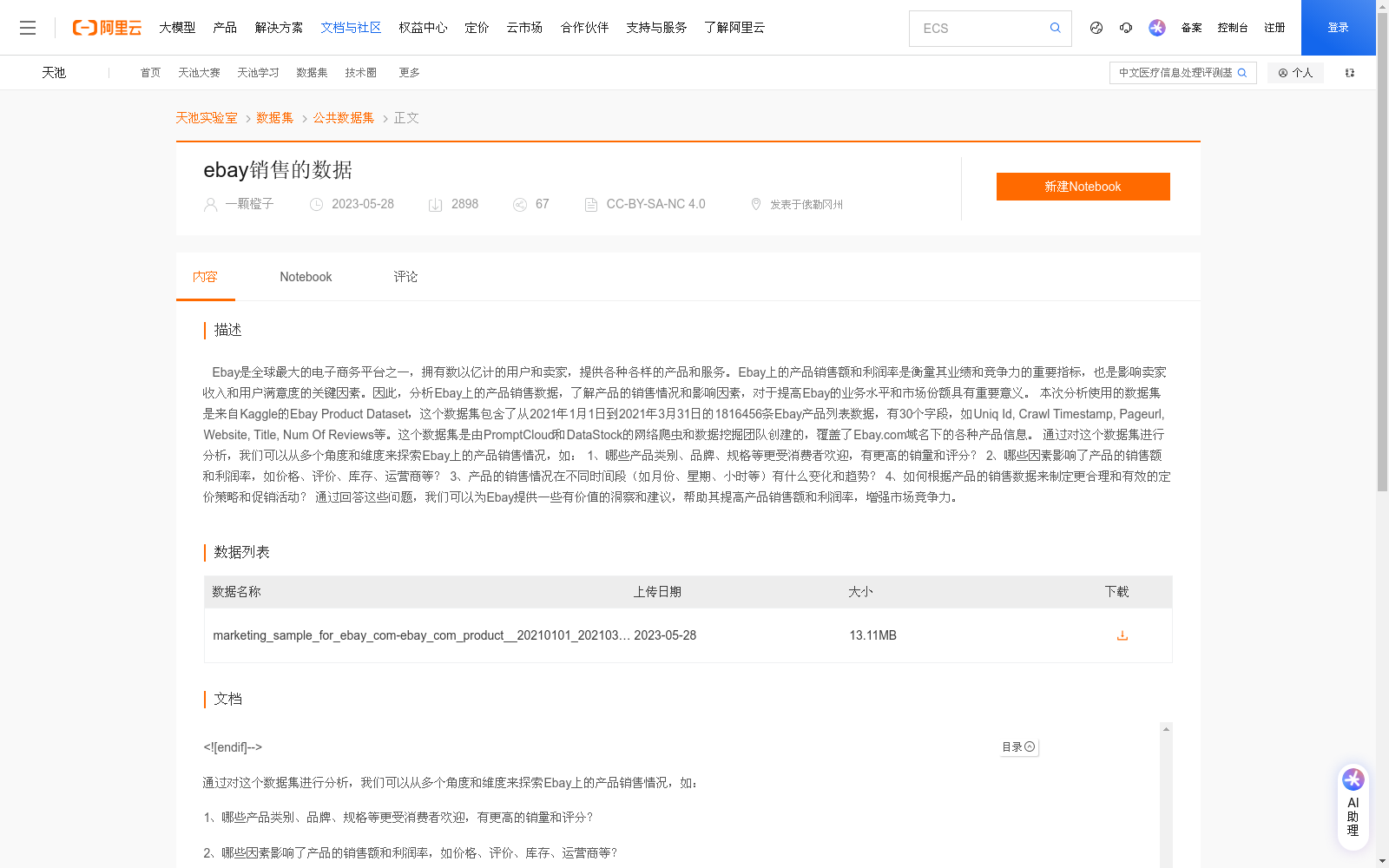This screenshot has height=868, width=1389.
Task: Expand the 更多 dropdown in Tianchi nav
Action: pos(409,73)
